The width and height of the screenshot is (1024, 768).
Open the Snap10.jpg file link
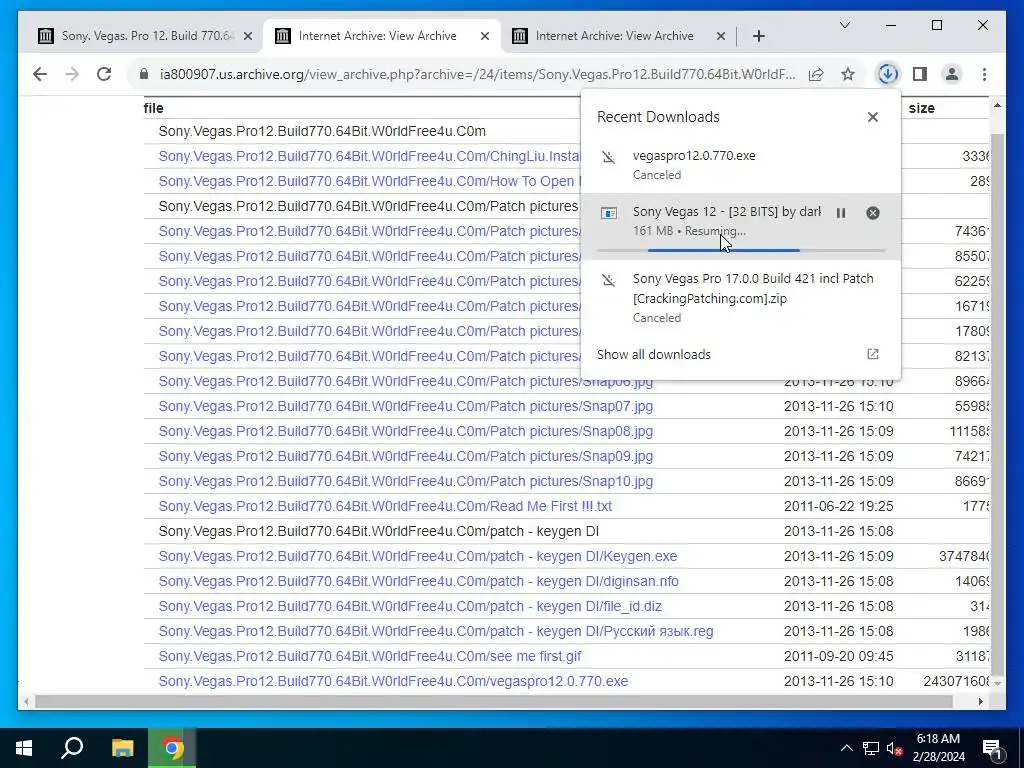[x=406, y=481]
